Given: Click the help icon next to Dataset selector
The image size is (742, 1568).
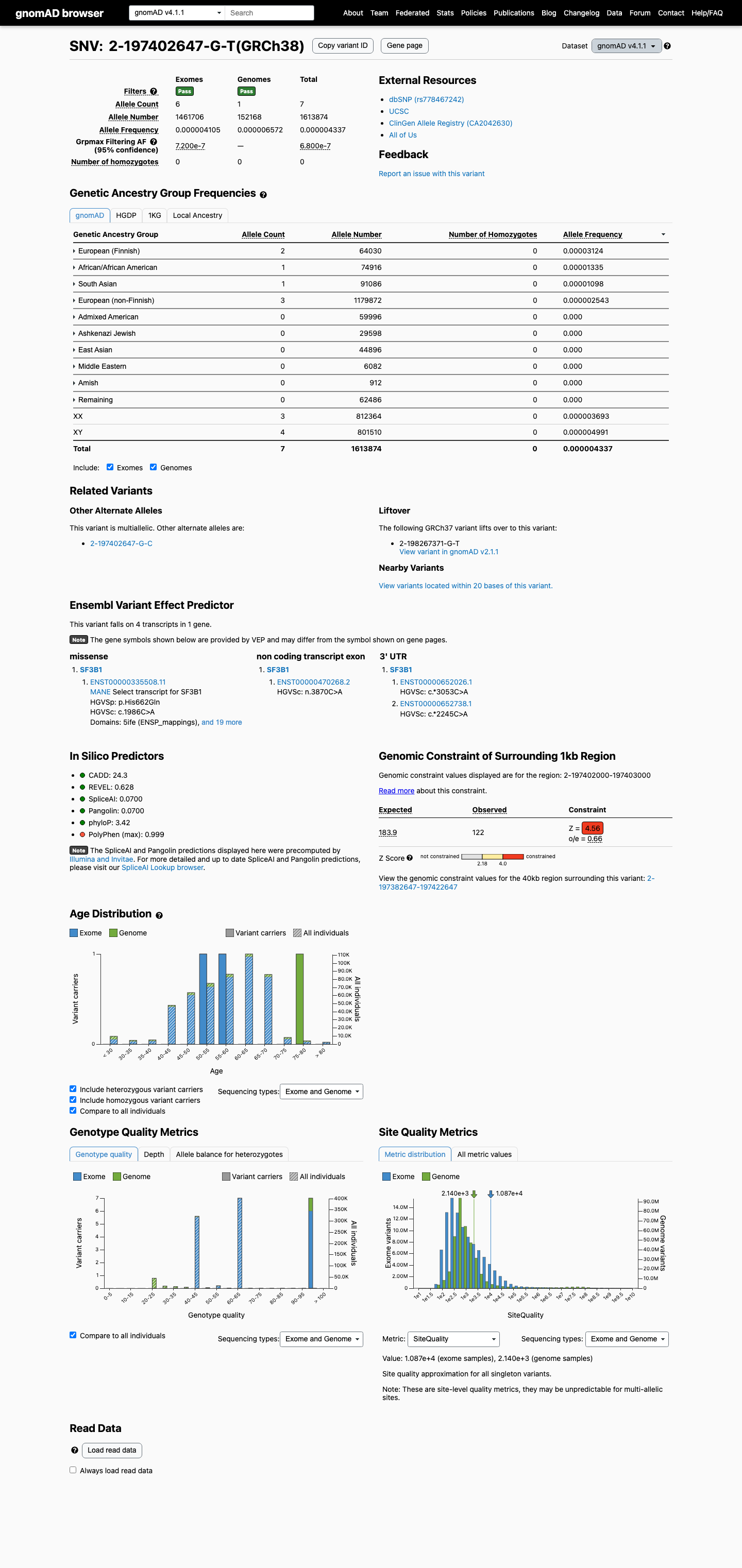Looking at the screenshot, I should [x=667, y=46].
